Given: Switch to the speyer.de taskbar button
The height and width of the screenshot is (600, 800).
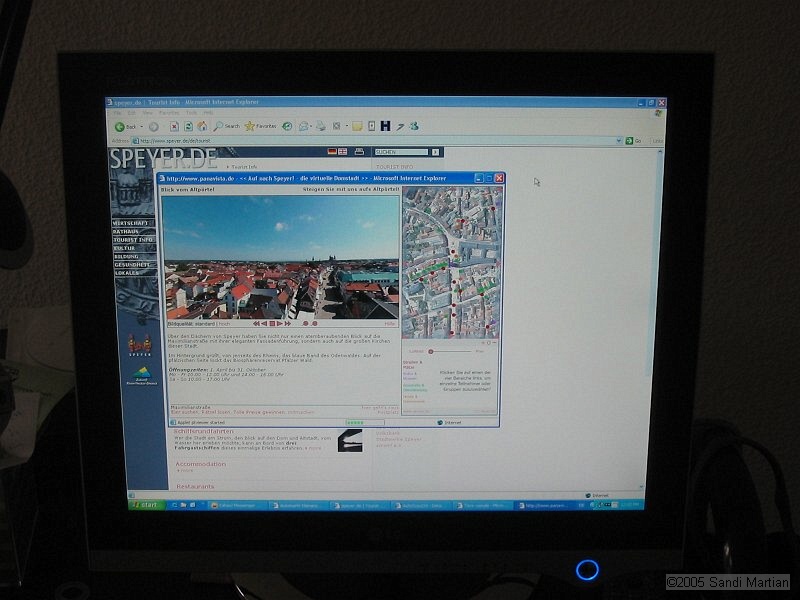Looking at the screenshot, I should (x=359, y=506).
